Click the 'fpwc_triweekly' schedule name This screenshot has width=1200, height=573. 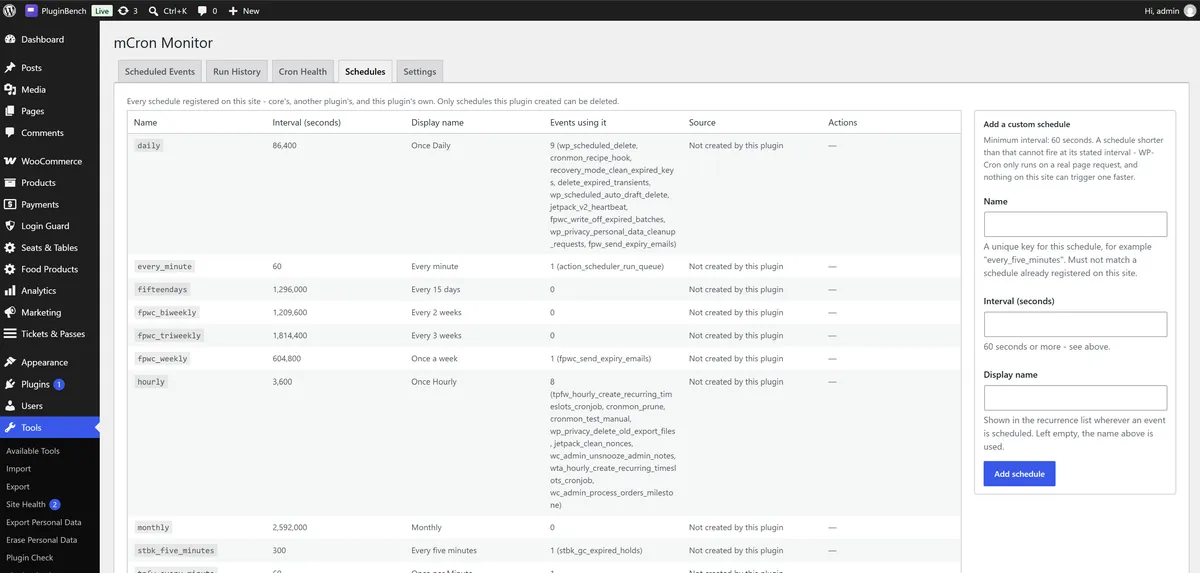tap(170, 336)
